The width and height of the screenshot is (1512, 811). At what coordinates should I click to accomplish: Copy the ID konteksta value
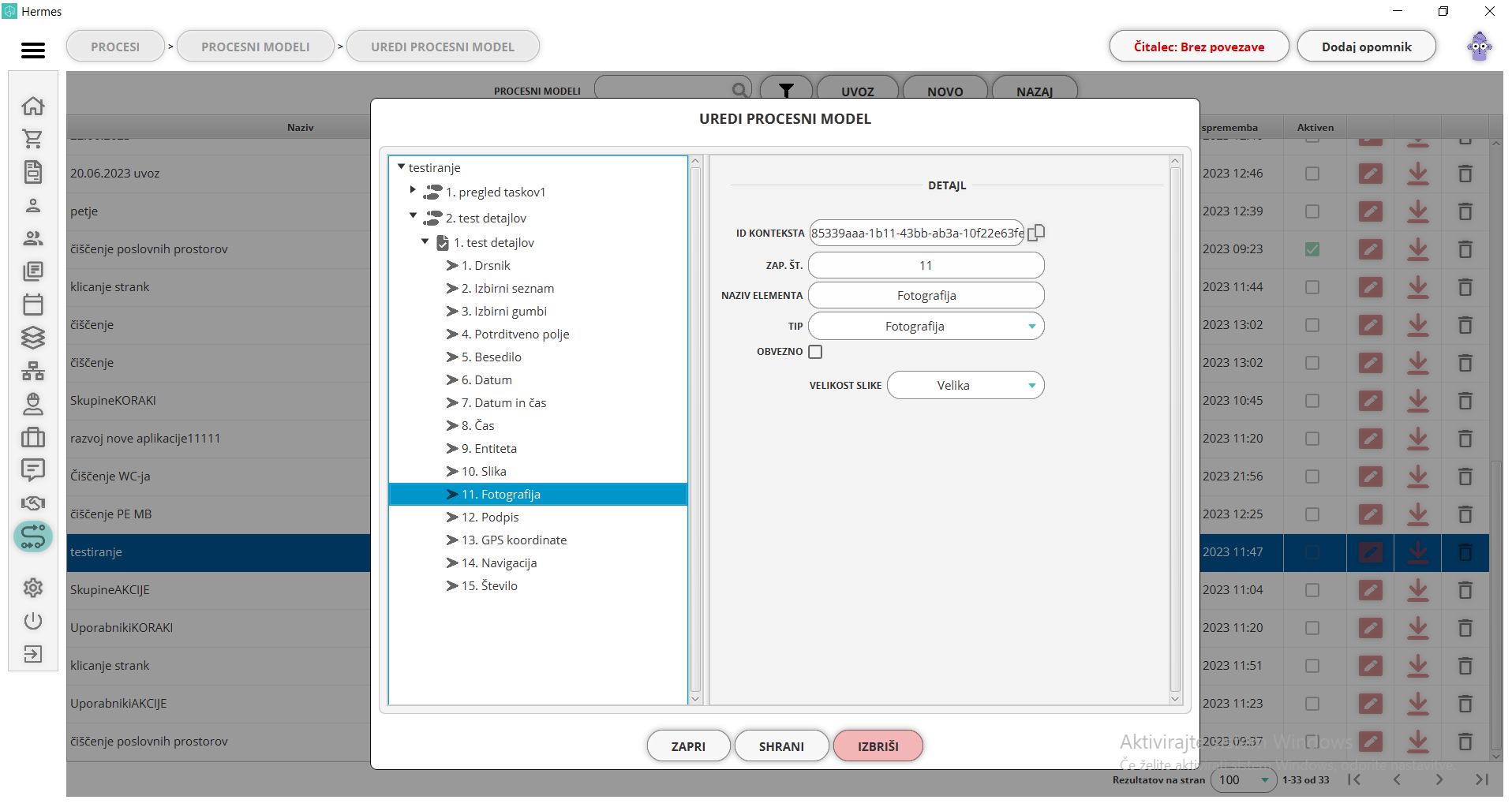pos(1036,233)
